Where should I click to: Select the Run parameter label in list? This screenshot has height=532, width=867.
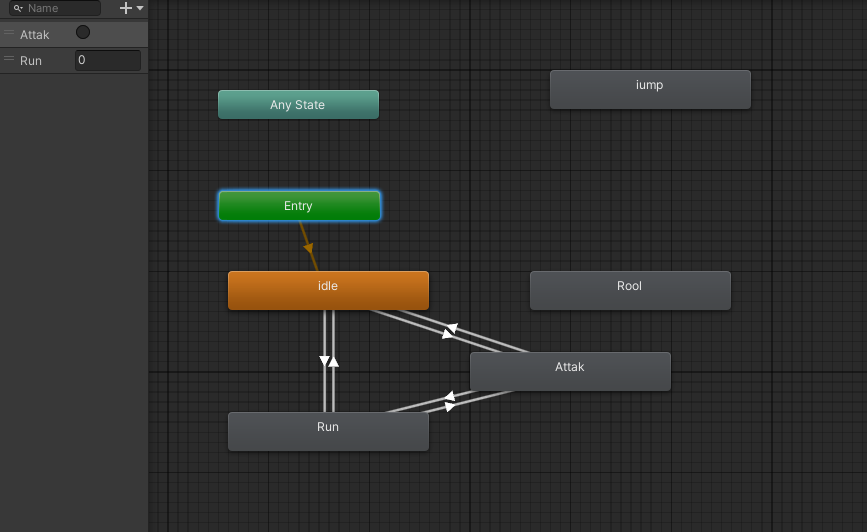[x=31, y=61]
